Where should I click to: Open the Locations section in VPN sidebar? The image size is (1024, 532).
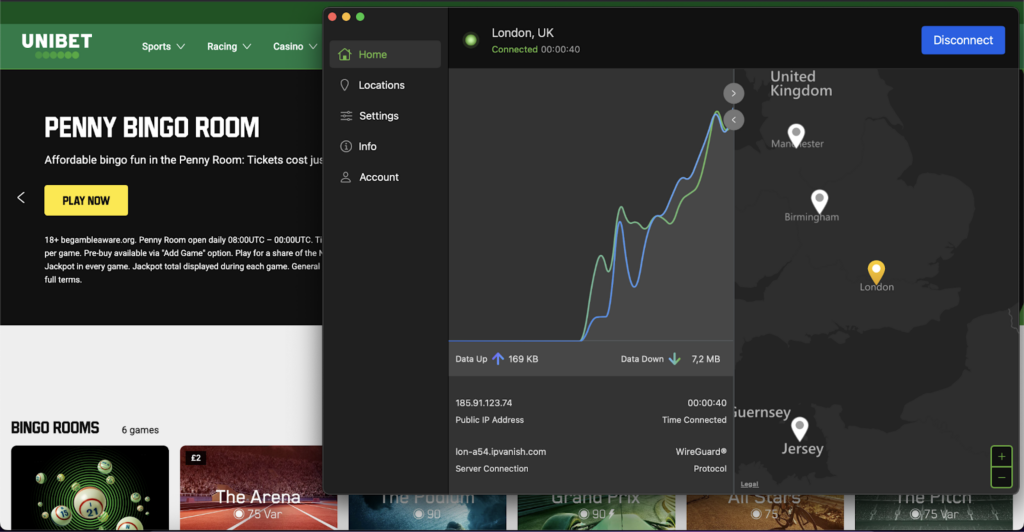tap(385, 85)
